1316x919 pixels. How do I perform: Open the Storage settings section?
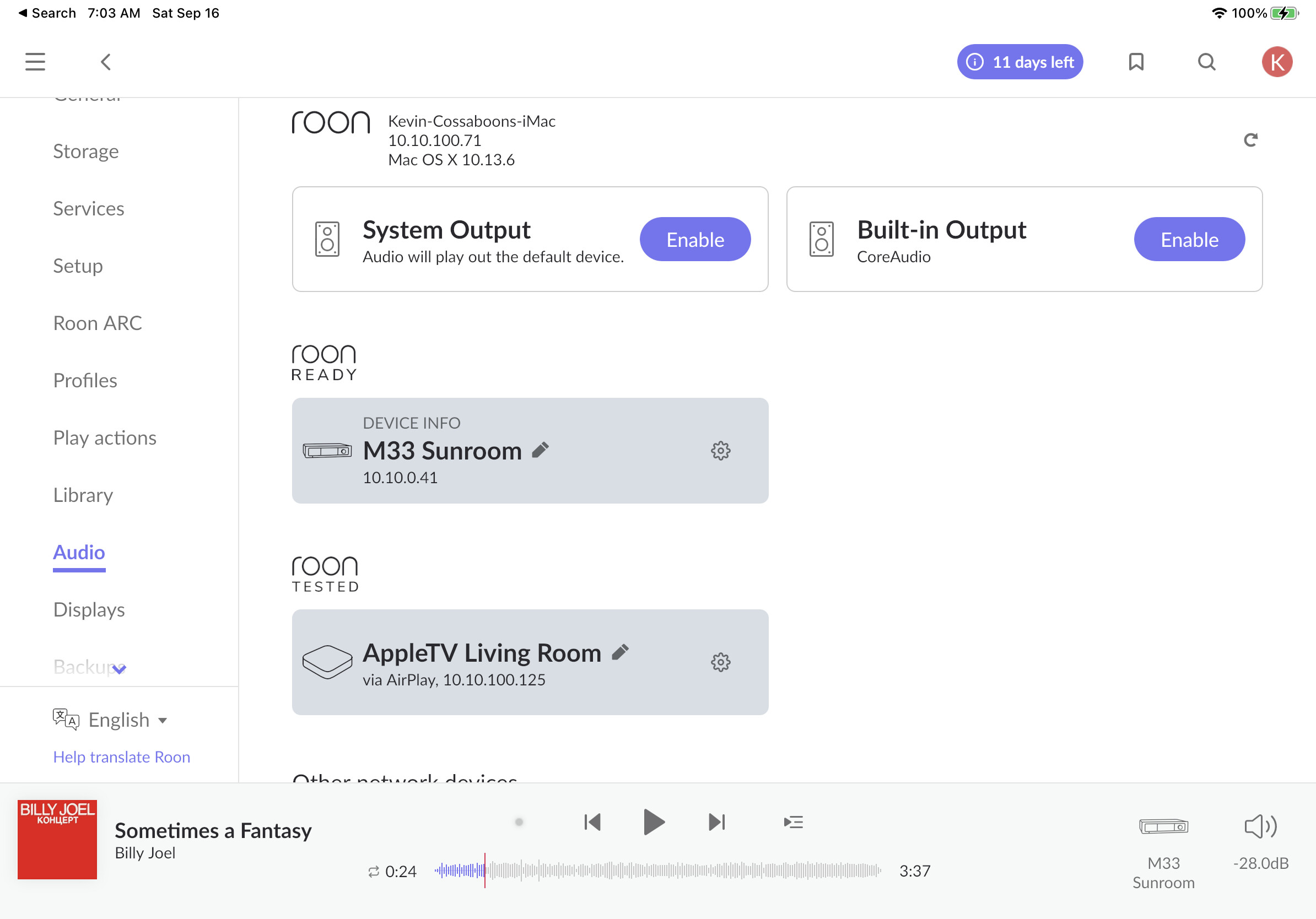(86, 152)
